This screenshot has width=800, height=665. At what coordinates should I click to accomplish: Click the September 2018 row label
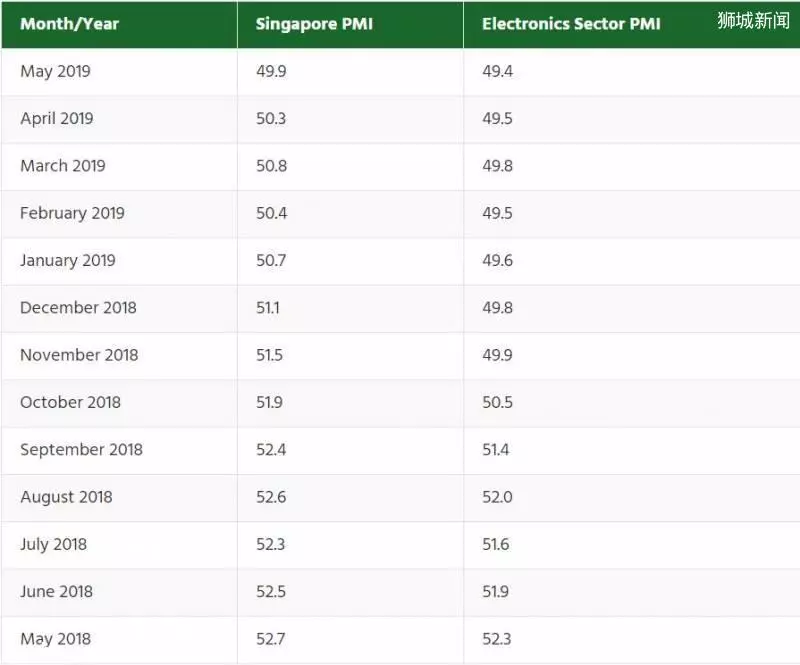(x=81, y=450)
